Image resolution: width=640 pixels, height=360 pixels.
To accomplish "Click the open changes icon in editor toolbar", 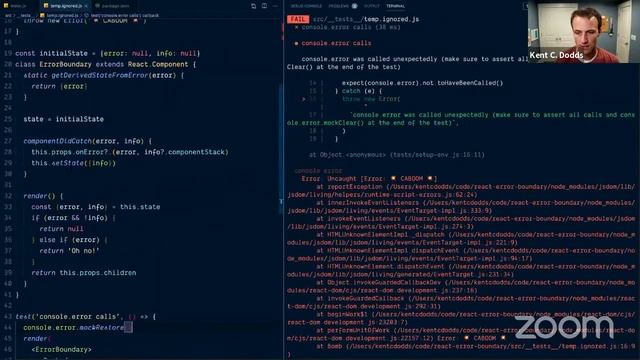I will pyautogui.click(x=253, y=6).
